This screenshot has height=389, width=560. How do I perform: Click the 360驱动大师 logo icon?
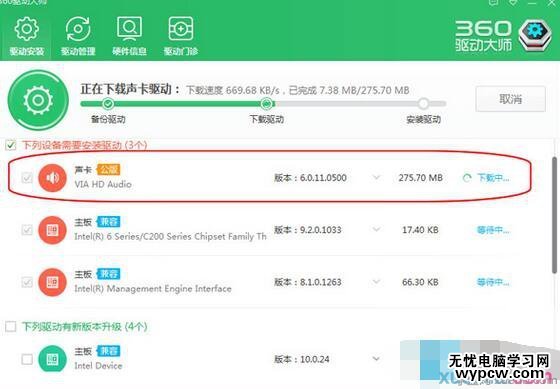click(535, 36)
